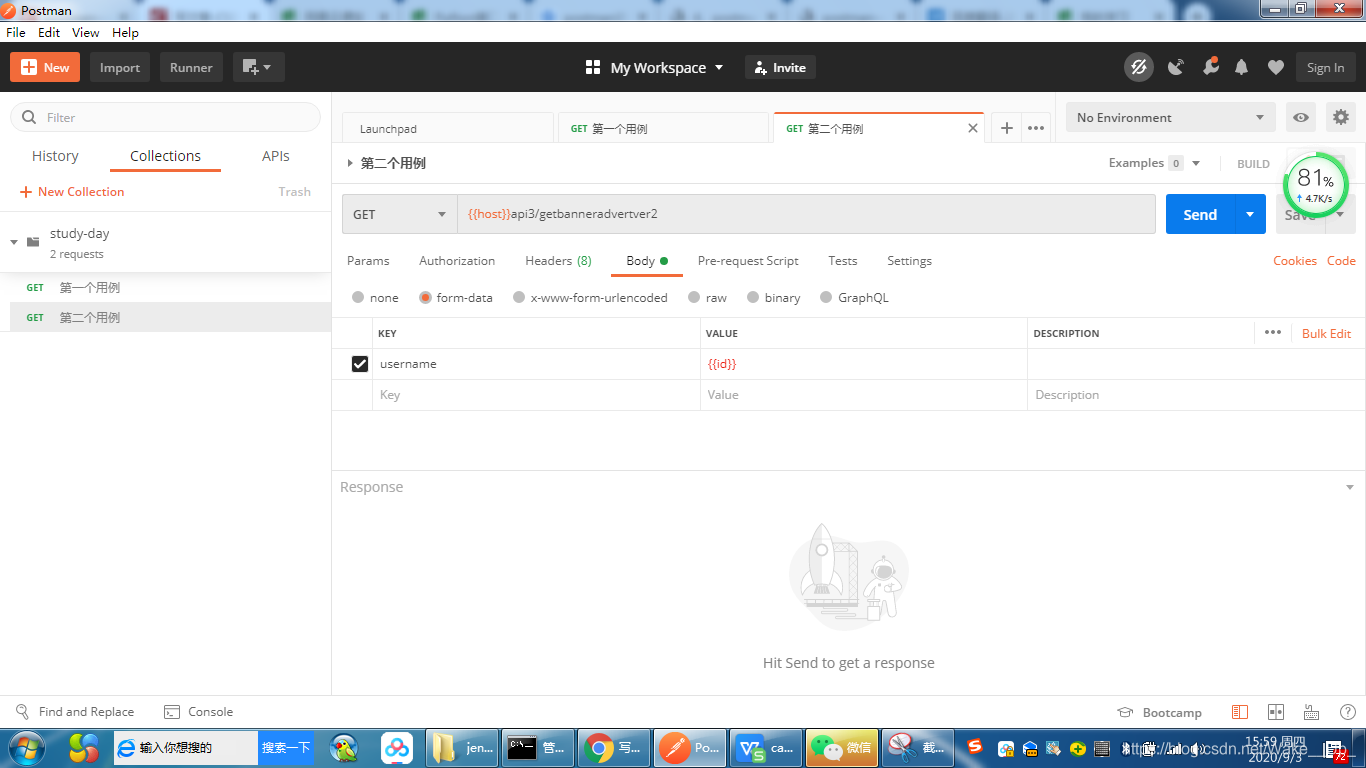Click the Import button

[120, 67]
